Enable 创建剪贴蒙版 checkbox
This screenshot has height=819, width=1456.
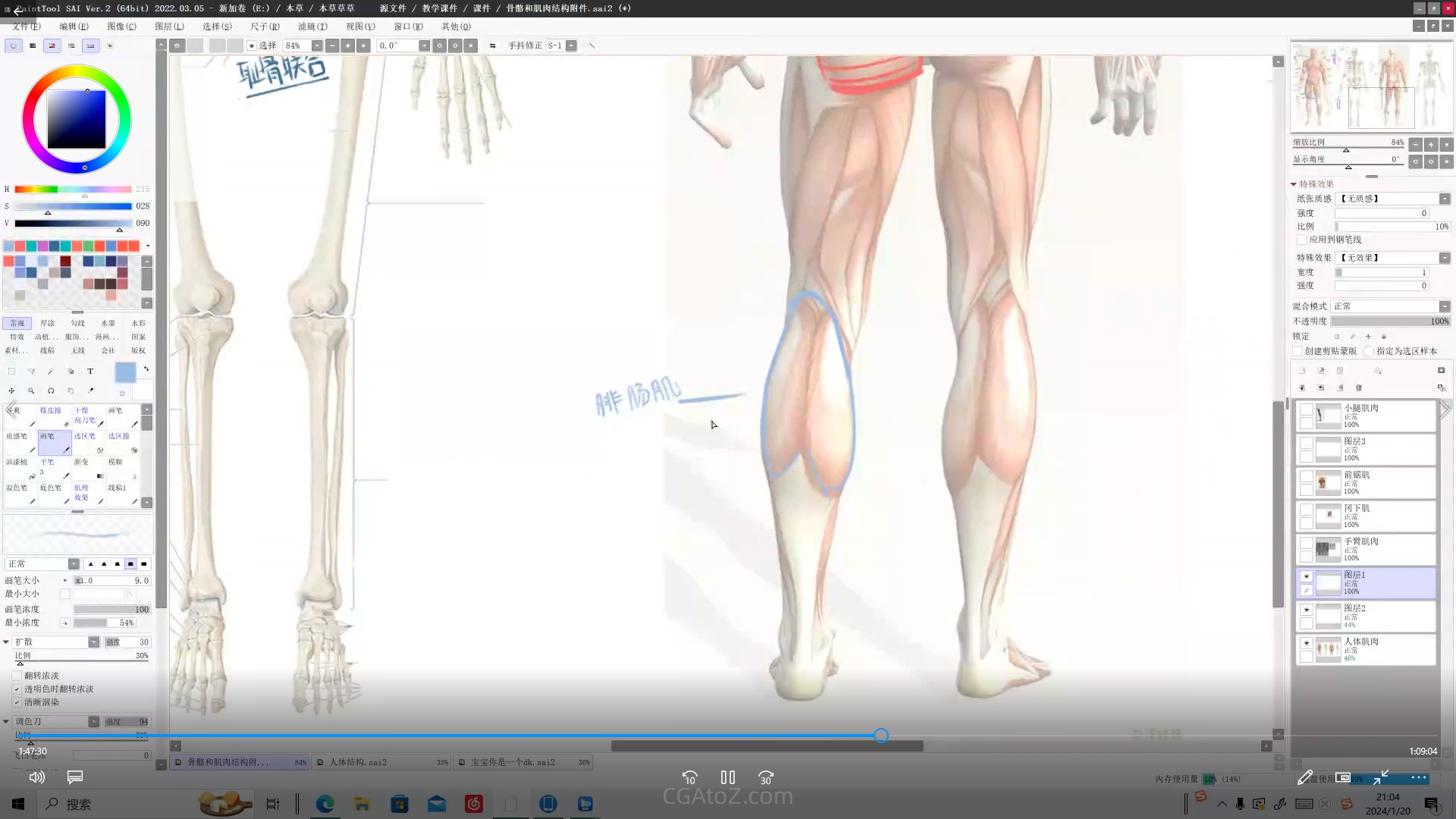click(x=1298, y=352)
